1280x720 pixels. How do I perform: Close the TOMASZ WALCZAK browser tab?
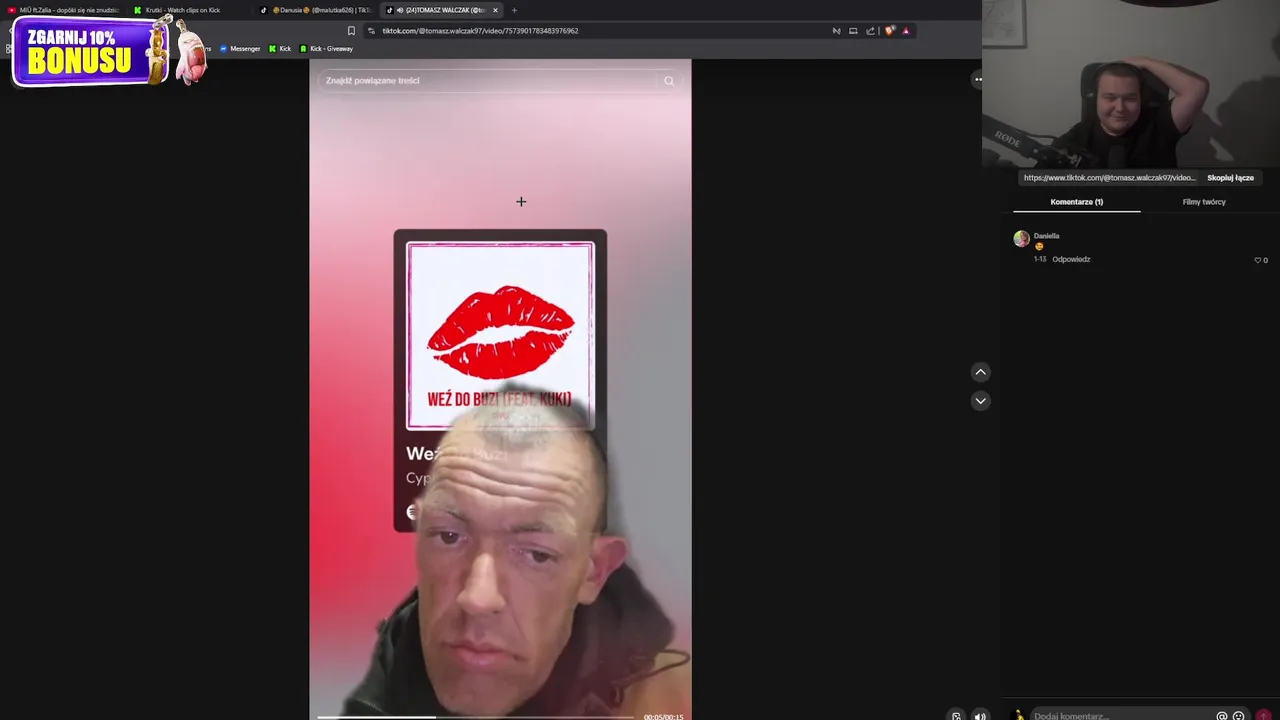click(495, 10)
